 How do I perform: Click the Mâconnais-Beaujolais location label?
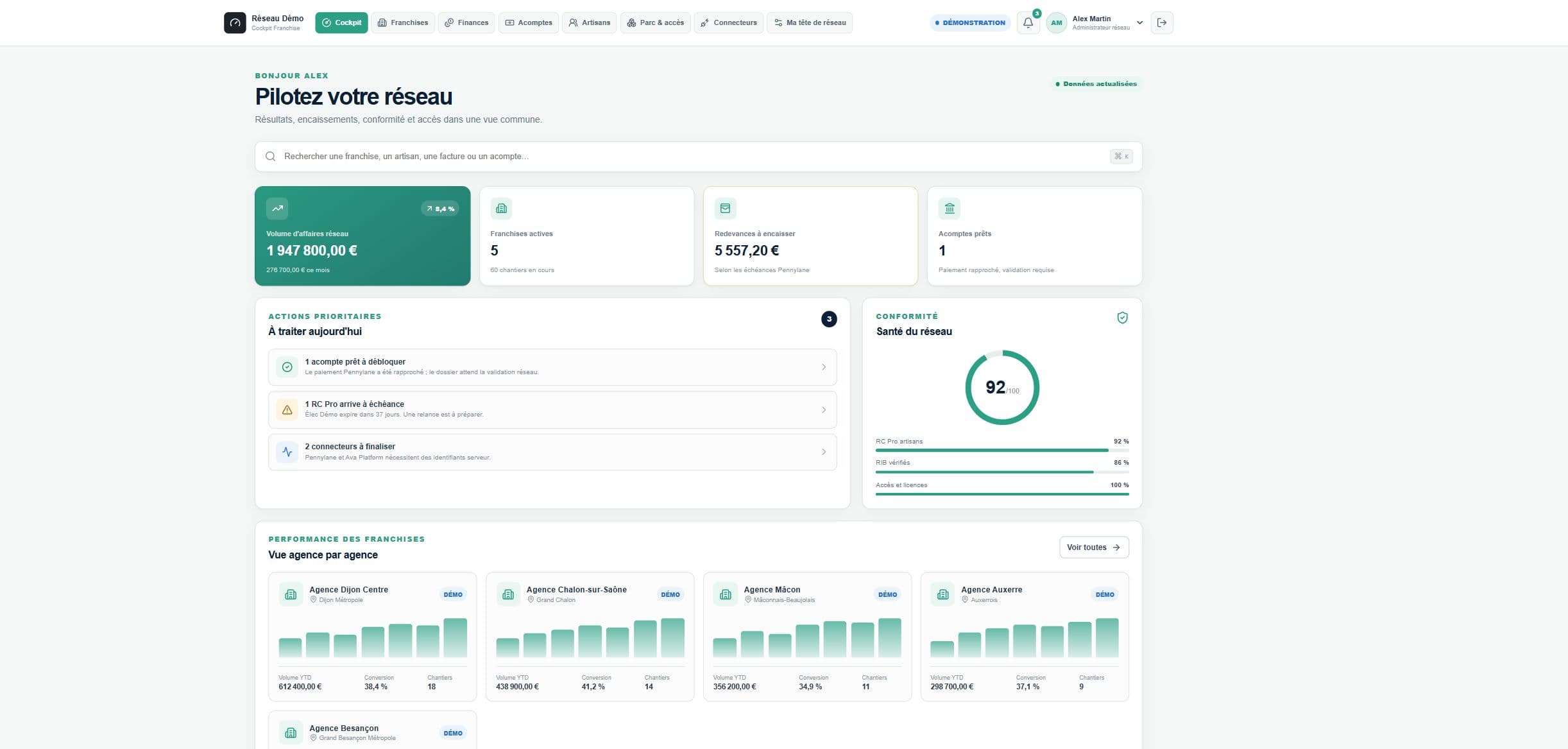[x=784, y=600]
